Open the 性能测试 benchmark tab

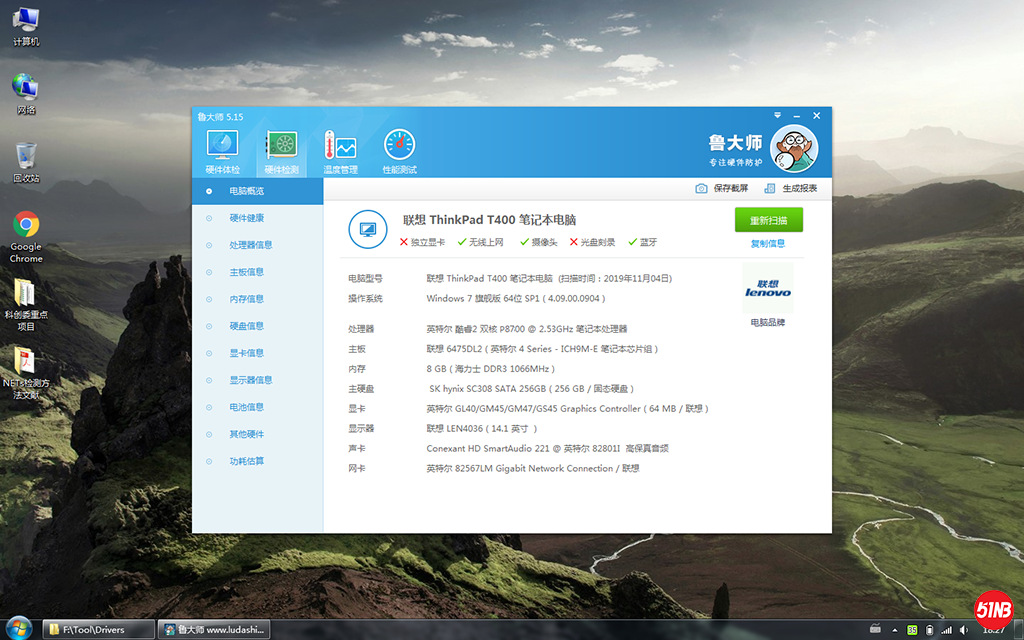click(x=399, y=152)
